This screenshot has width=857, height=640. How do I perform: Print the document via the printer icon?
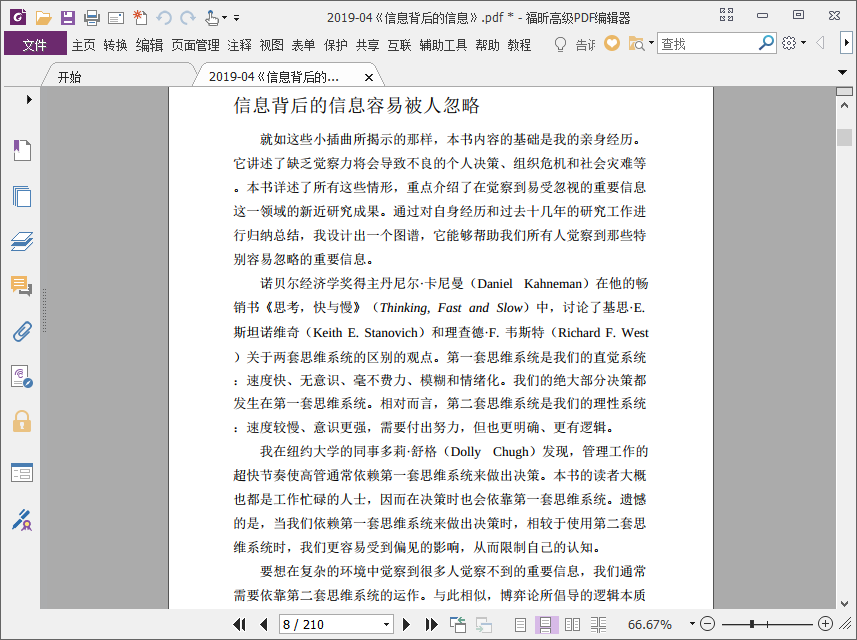click(x=92, y=18)
